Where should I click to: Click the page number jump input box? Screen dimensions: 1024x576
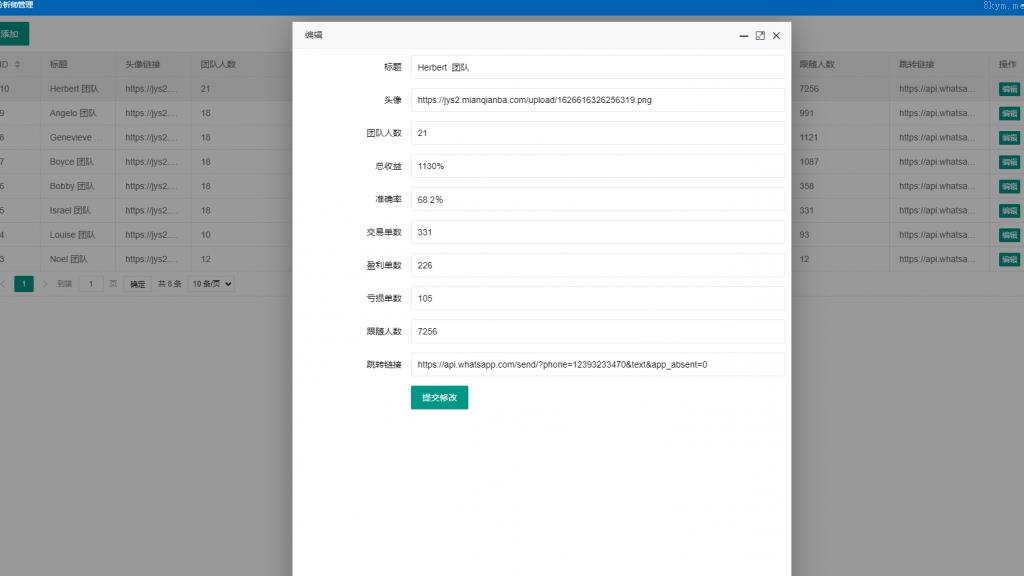pyautogui.click(x=91, y=284)
